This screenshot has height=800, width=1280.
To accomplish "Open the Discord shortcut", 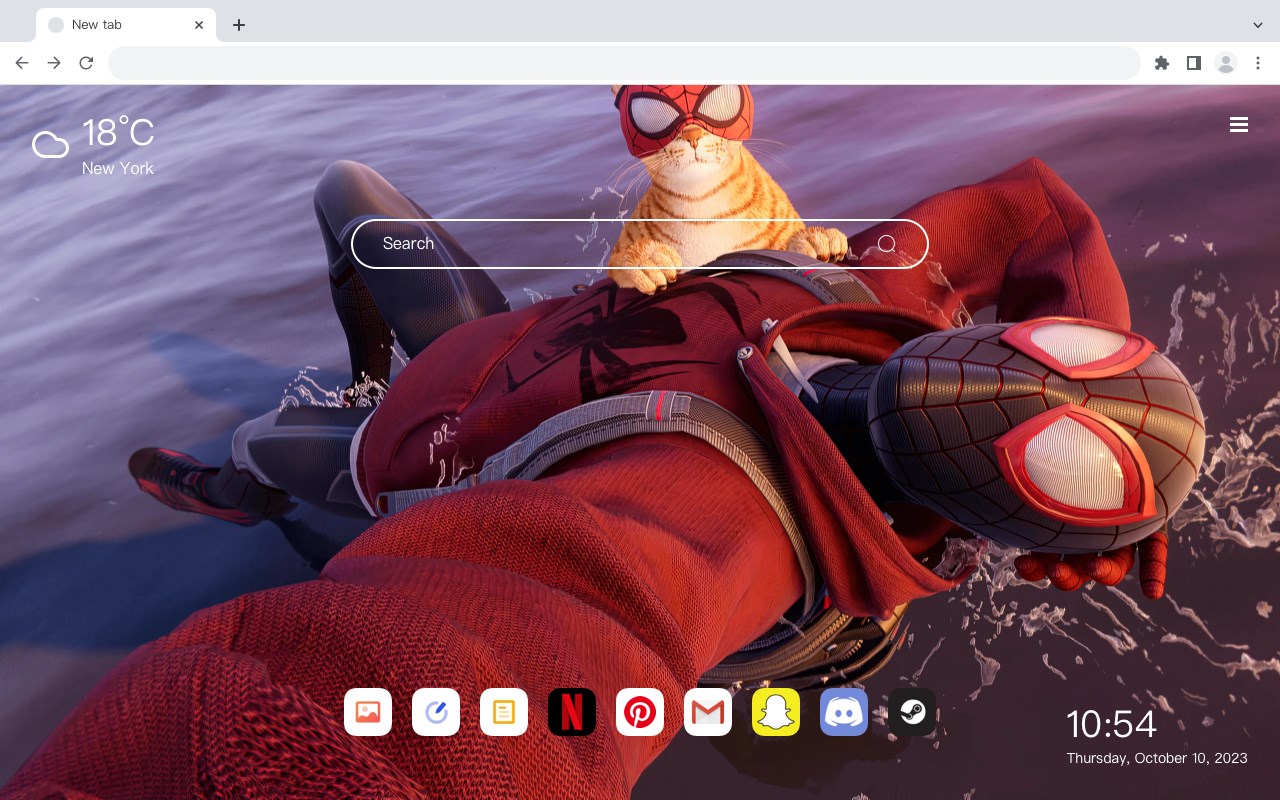I will point(844,712).
